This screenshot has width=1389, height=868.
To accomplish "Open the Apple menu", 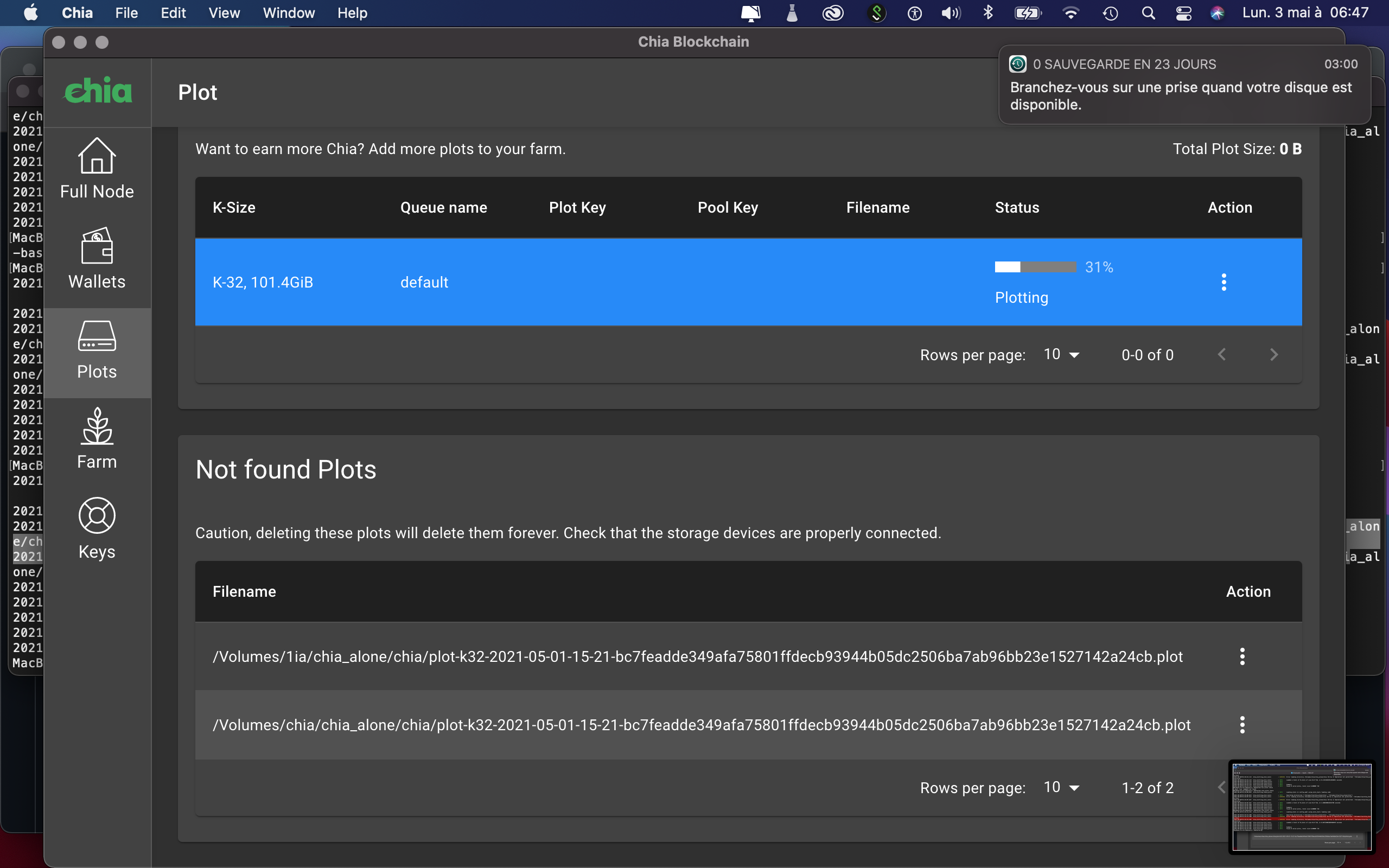I will (x=31, y=12).
